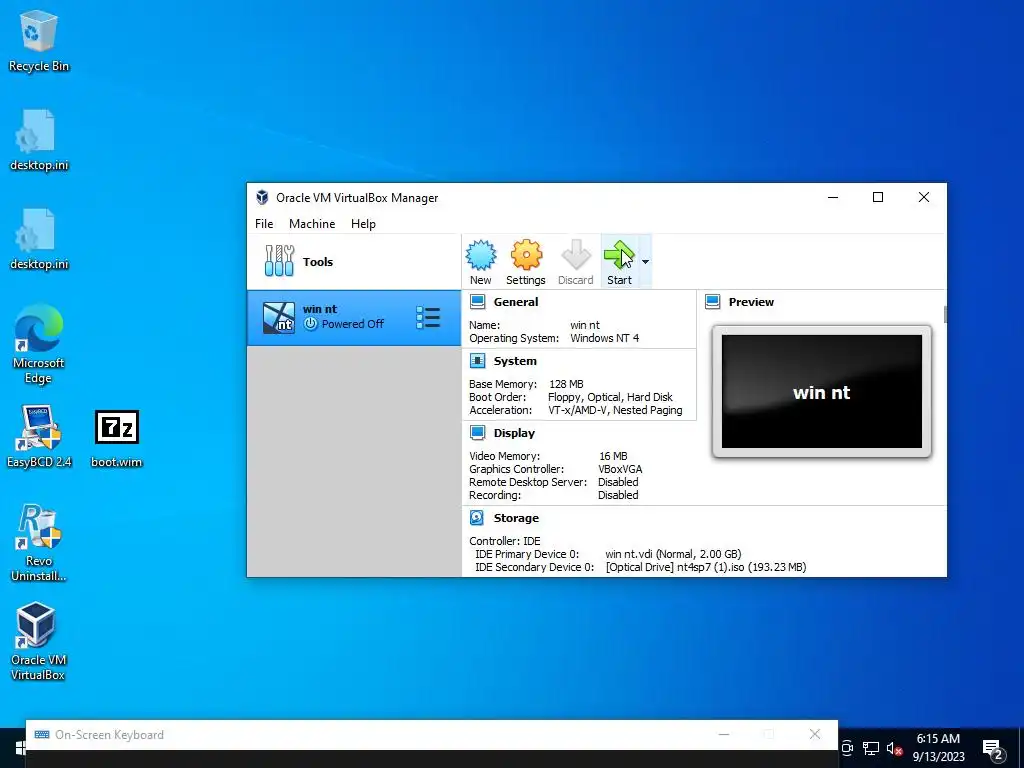Click the System section chip icon

(477, 361)
